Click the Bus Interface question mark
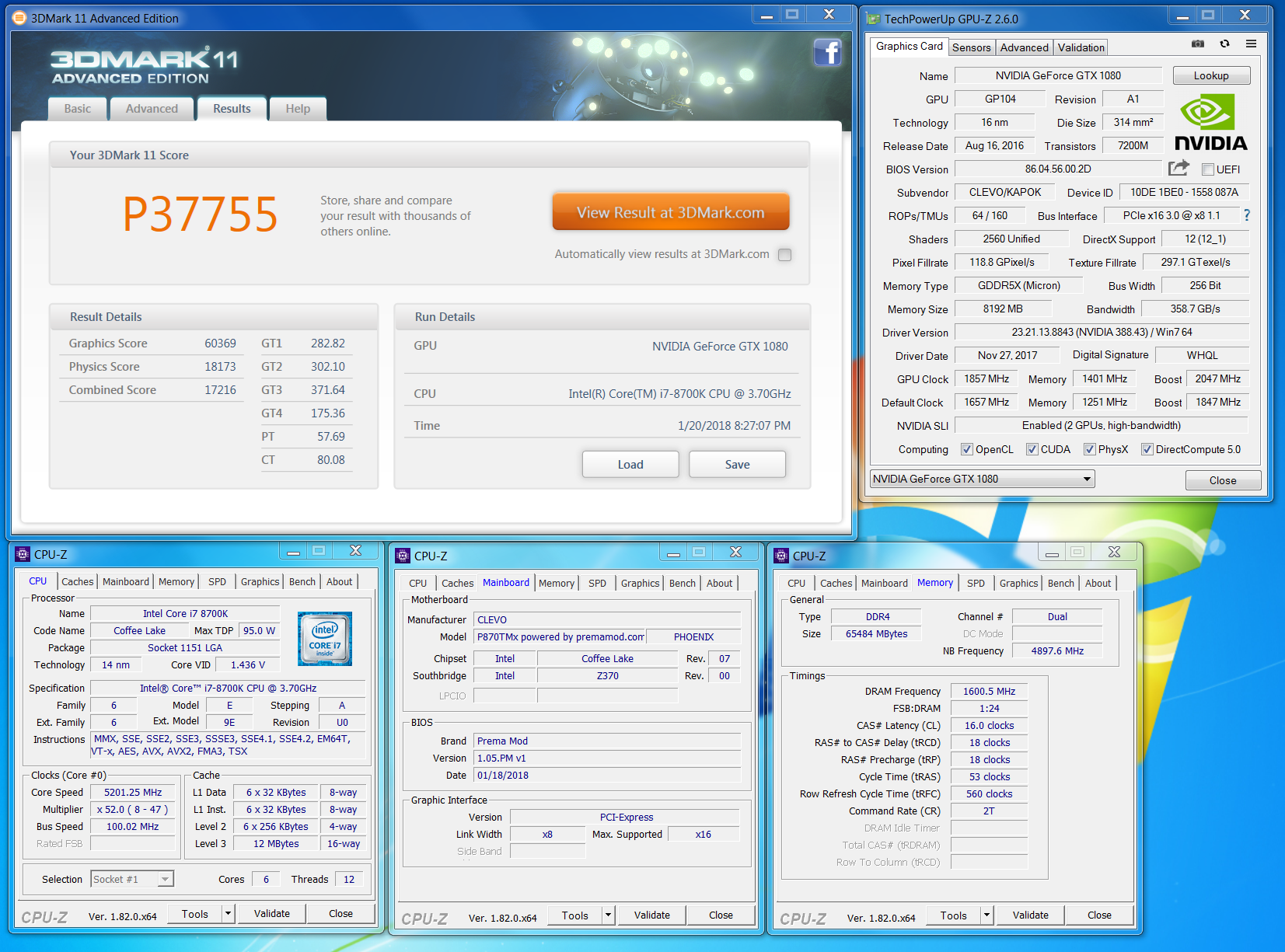Image resolution: width=1285 pixels, height=952 pixels. point(1247,215)
